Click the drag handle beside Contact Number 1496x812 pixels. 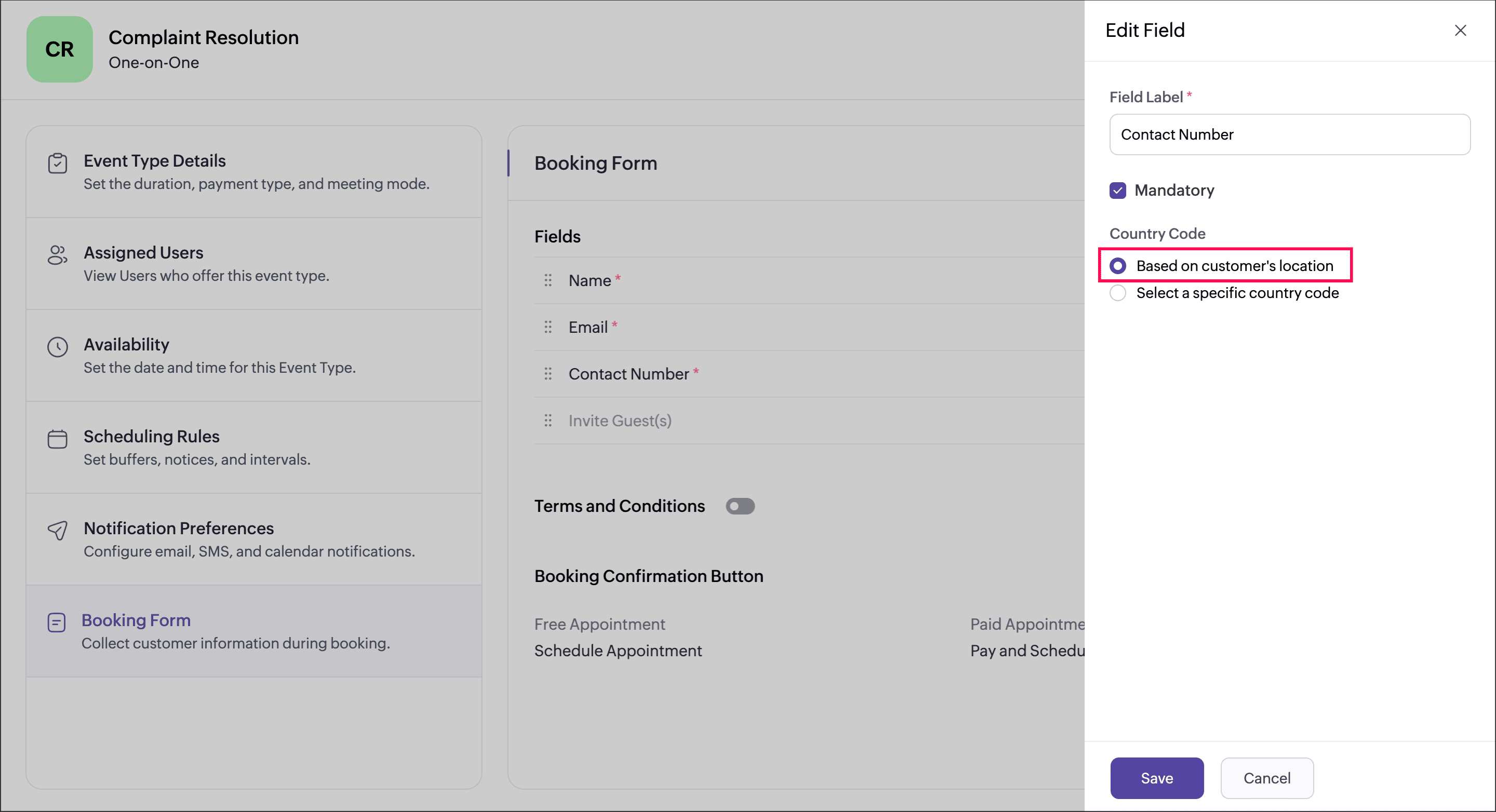(x=547, y=374)
